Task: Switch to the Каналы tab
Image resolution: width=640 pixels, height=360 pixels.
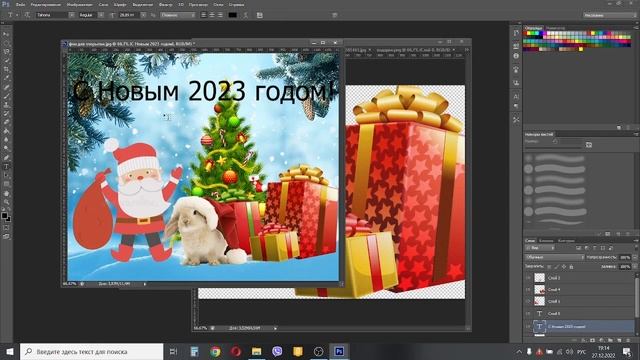Action: [x=546, y=240]
